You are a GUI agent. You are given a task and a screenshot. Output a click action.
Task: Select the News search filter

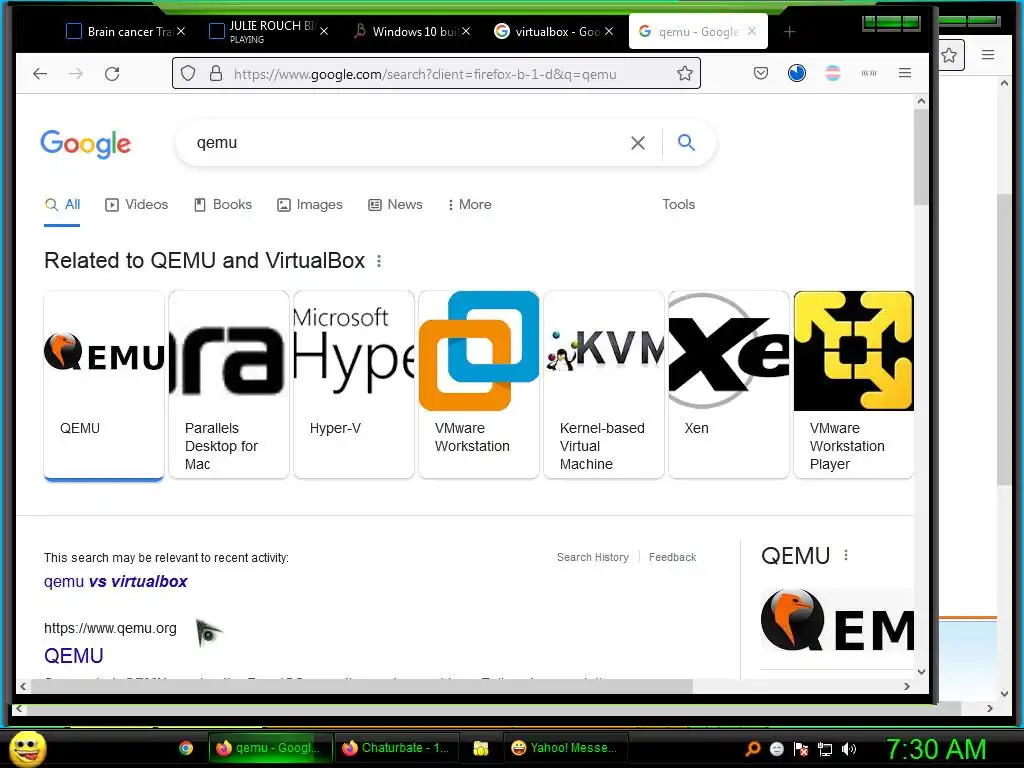click(395, 204)
